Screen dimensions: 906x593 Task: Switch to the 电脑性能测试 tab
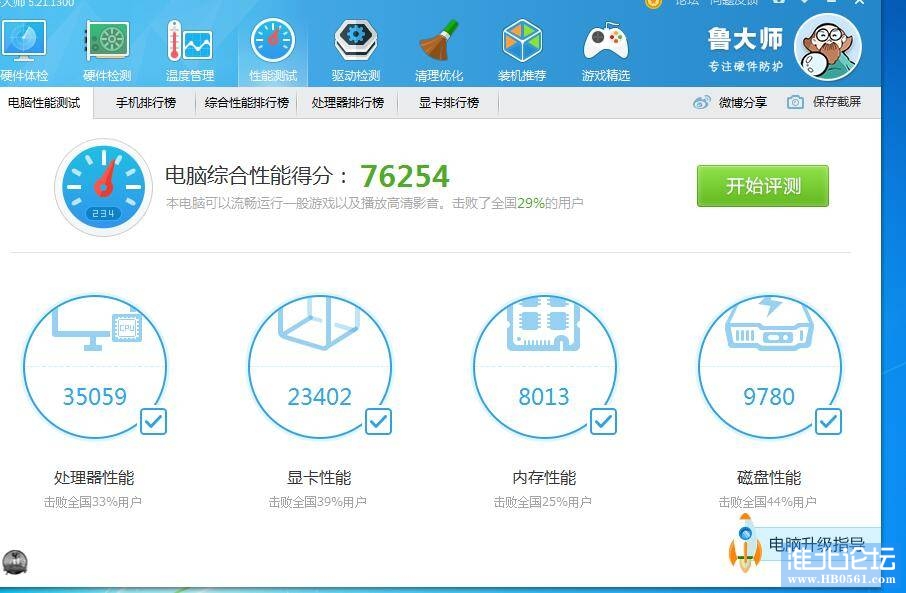click(x=44, y=103)
